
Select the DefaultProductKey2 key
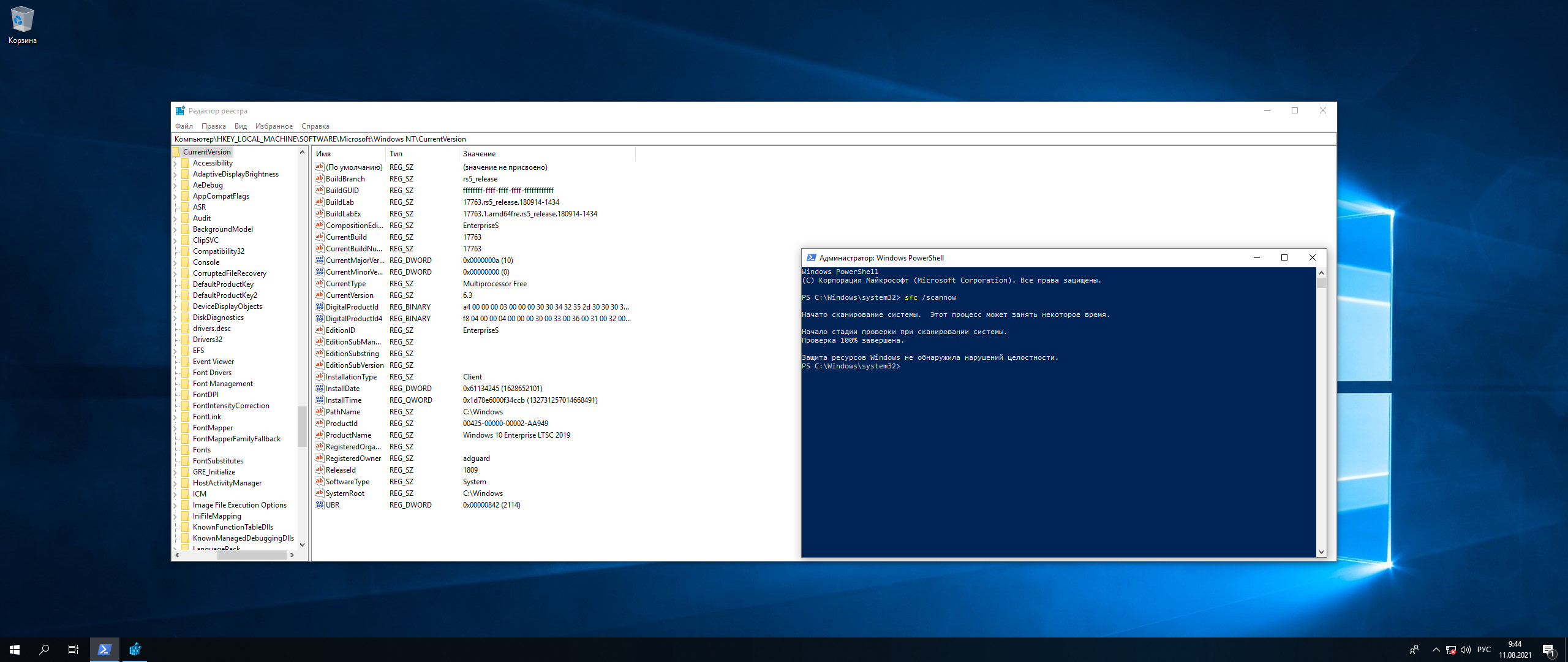(225, 295)
